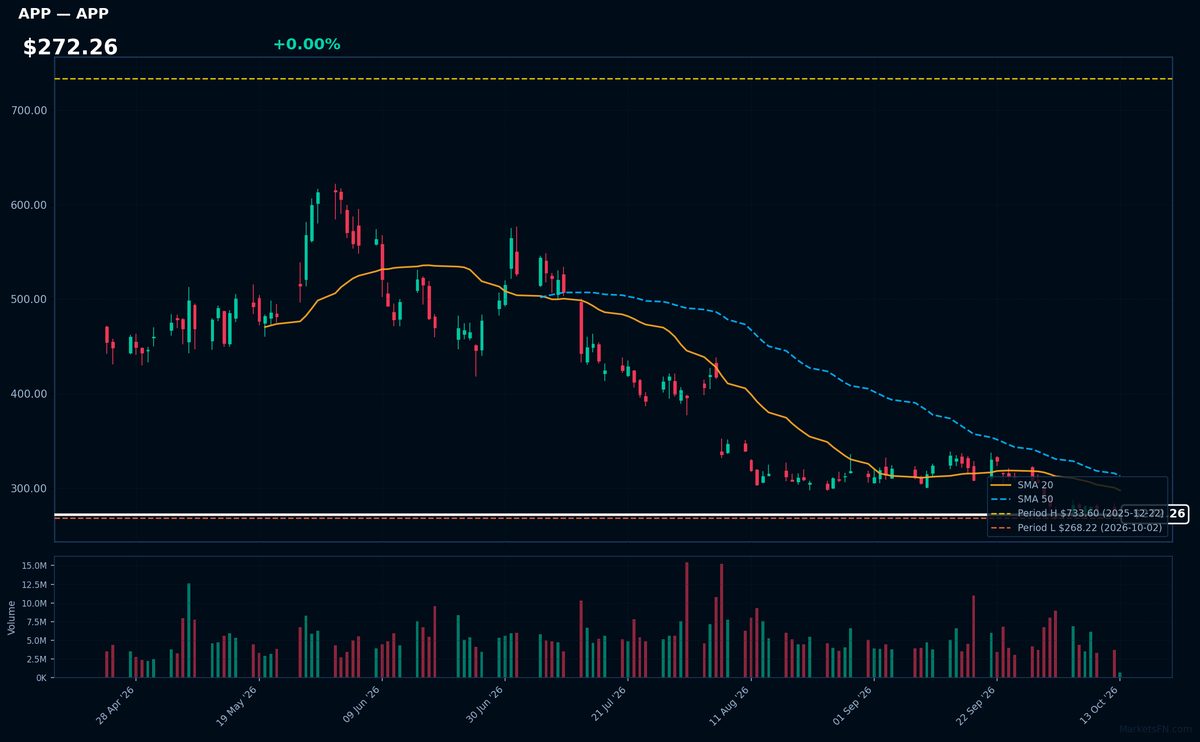Click the 0K volume axis label
Image resolution: width=1200 pixels, height=742 pixels.
click(41, 678)
